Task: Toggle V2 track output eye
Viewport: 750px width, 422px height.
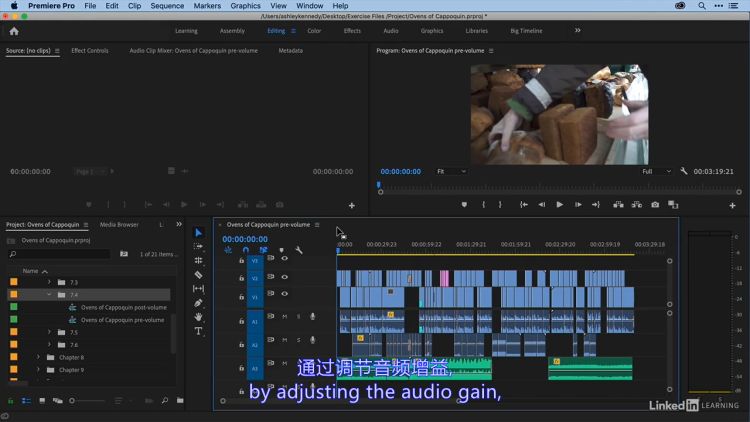Action: pyautogui.click(x=285, y=277)
